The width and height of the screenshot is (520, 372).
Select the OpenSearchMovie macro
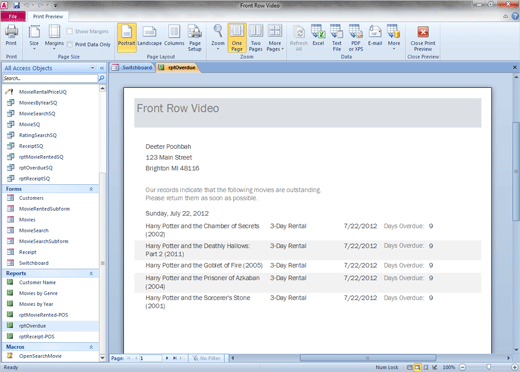coord(40,356)
